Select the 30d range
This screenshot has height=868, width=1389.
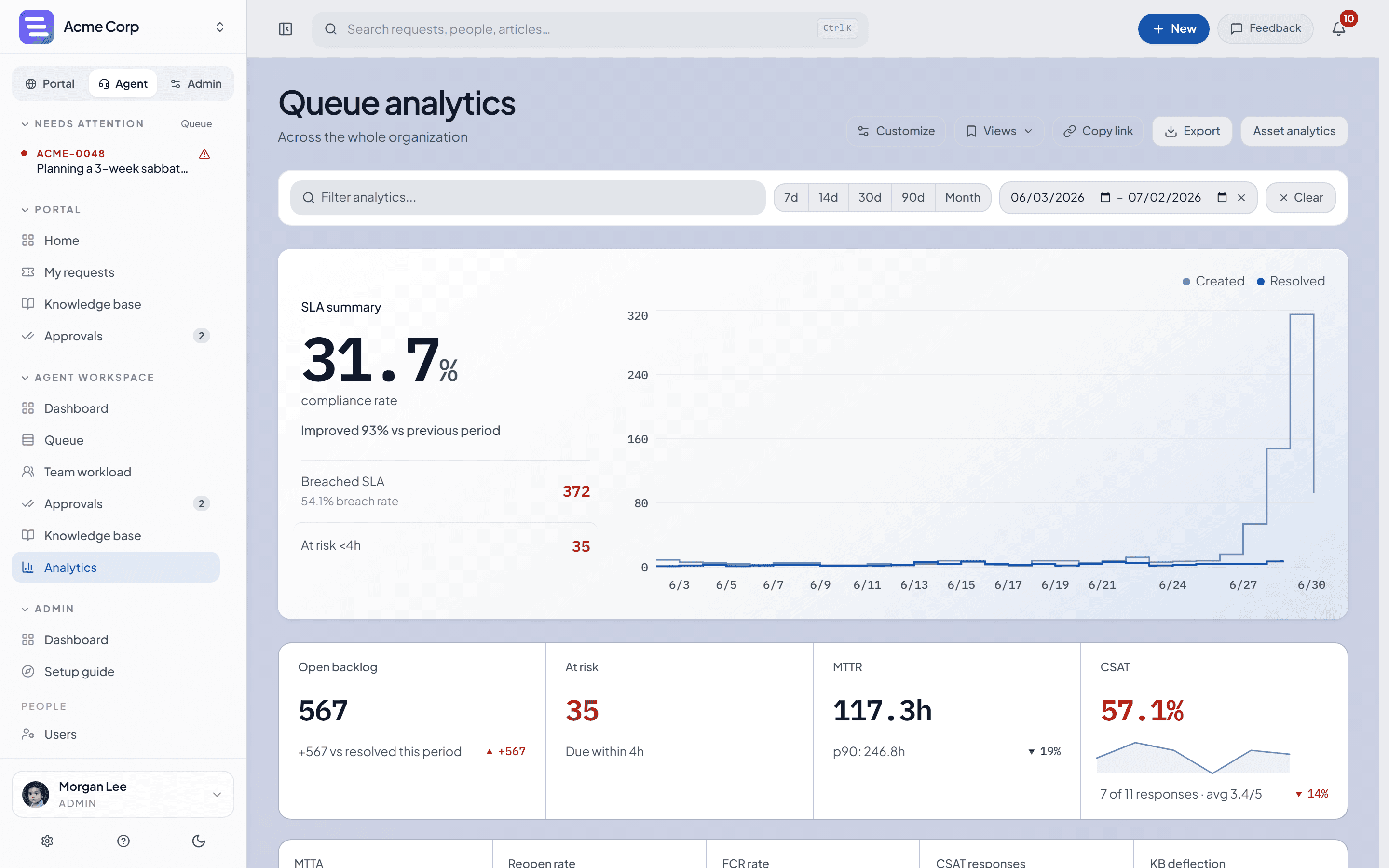[x=870, y=198]
